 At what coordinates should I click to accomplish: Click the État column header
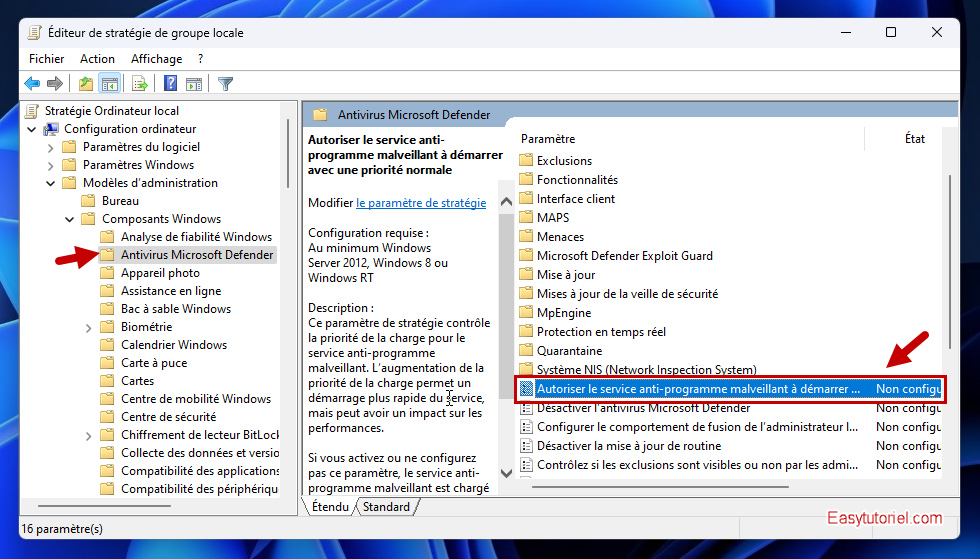coord(914,139)
